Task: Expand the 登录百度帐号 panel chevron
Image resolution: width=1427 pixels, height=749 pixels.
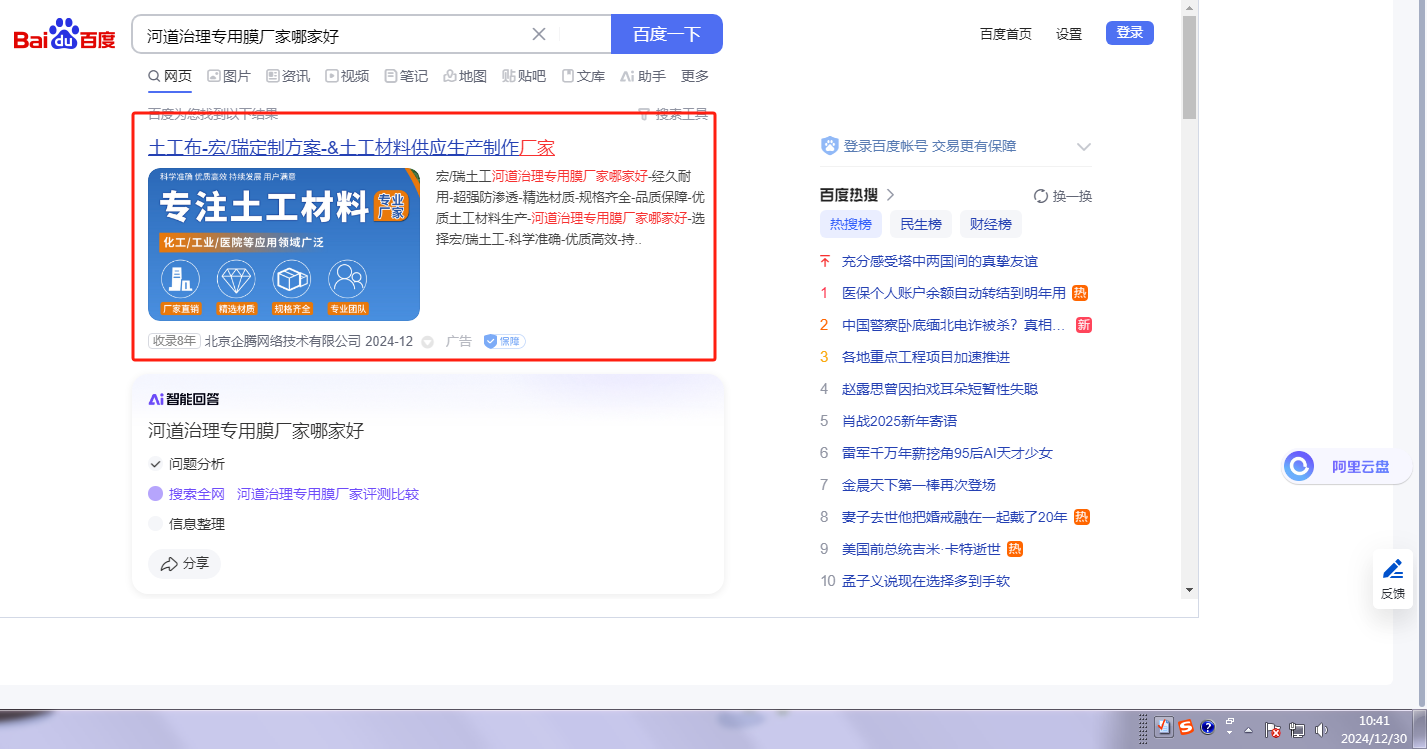Action: (x=1083, y=147)
